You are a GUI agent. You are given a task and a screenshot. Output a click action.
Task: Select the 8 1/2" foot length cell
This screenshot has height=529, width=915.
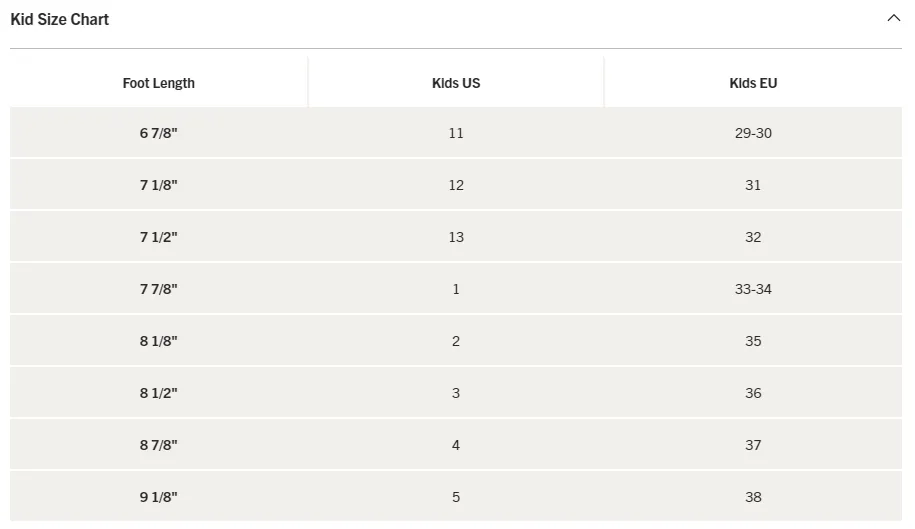(158, 393)
